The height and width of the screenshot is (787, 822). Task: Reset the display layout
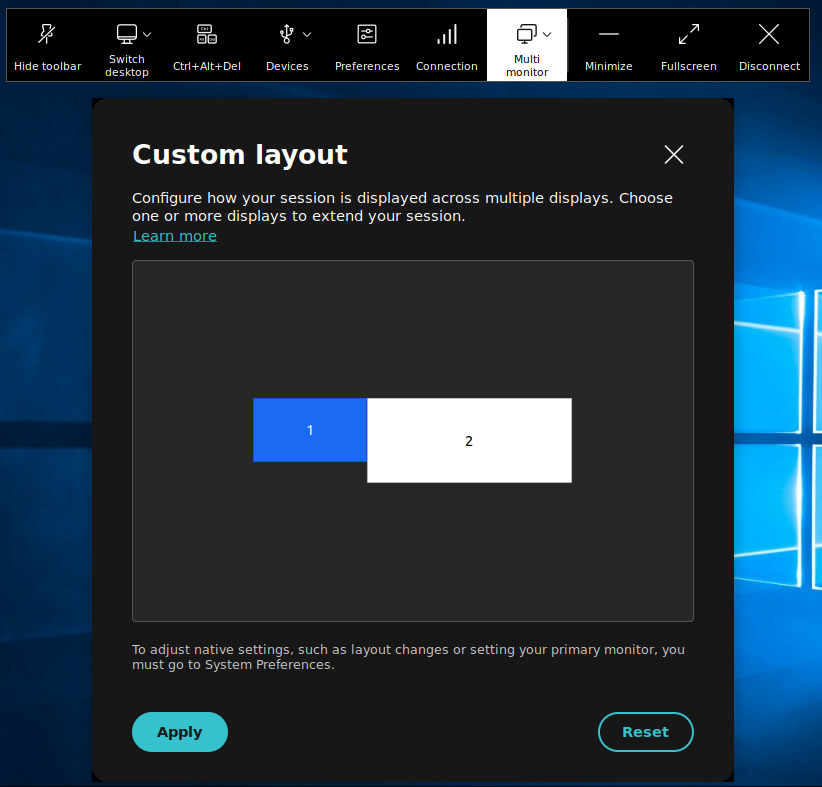click(645, 732)
